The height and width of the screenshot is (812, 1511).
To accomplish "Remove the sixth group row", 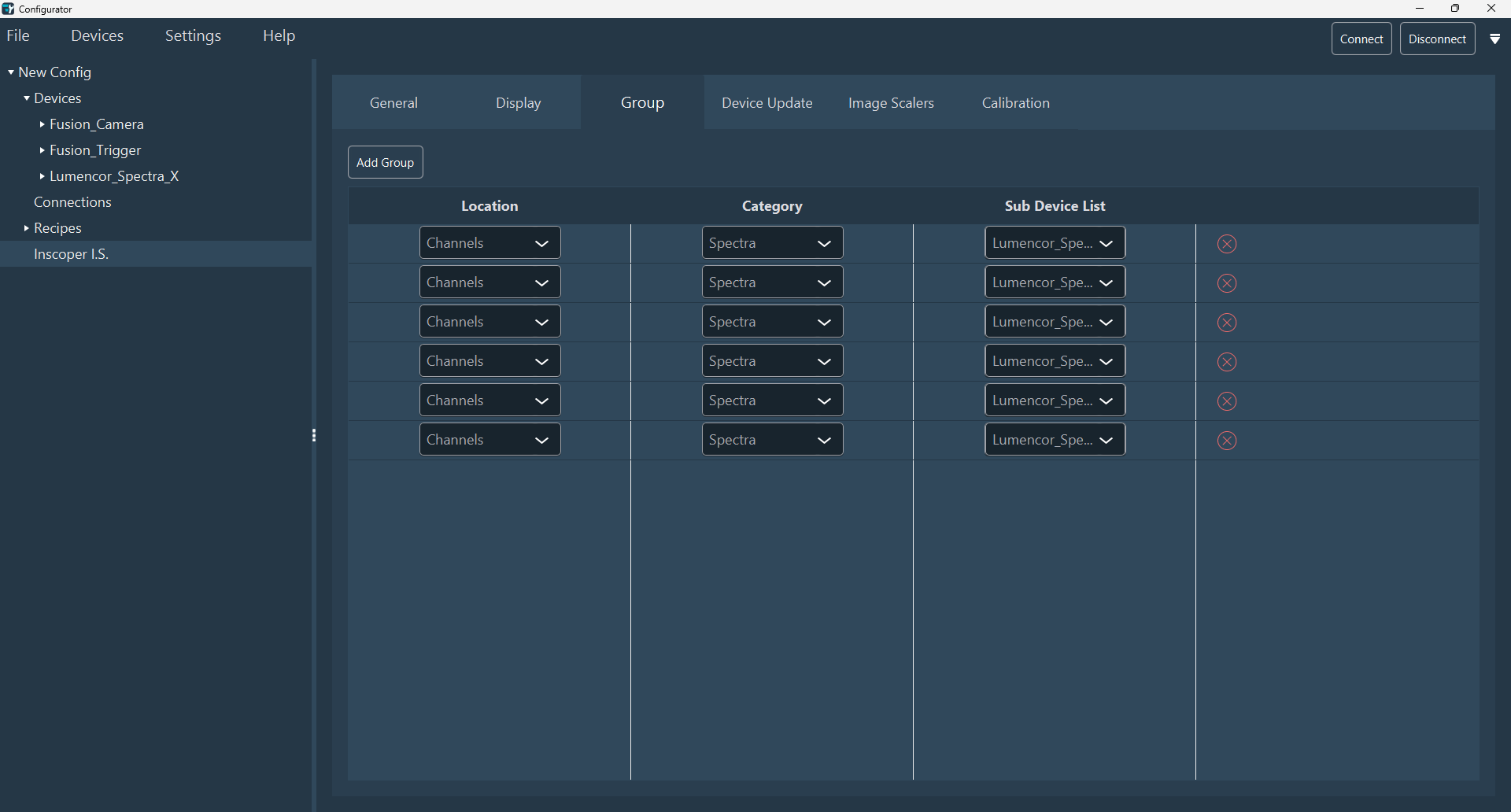I will (x=1226, y=441).
